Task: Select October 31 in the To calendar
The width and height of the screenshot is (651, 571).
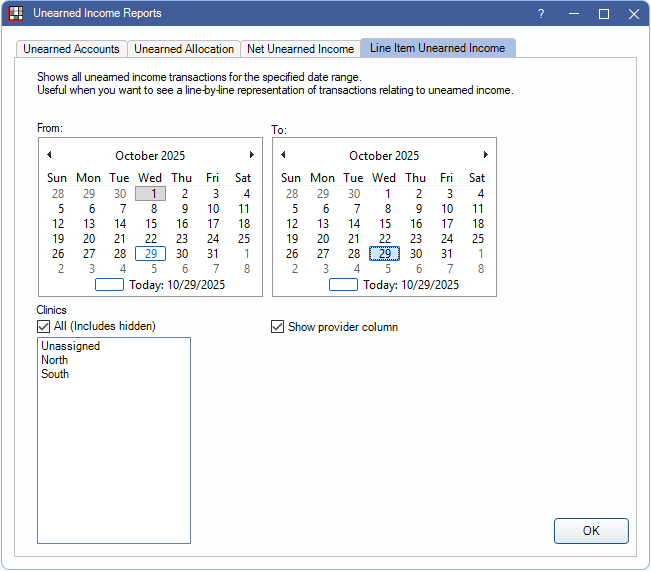Action: (x=447, y=254)
